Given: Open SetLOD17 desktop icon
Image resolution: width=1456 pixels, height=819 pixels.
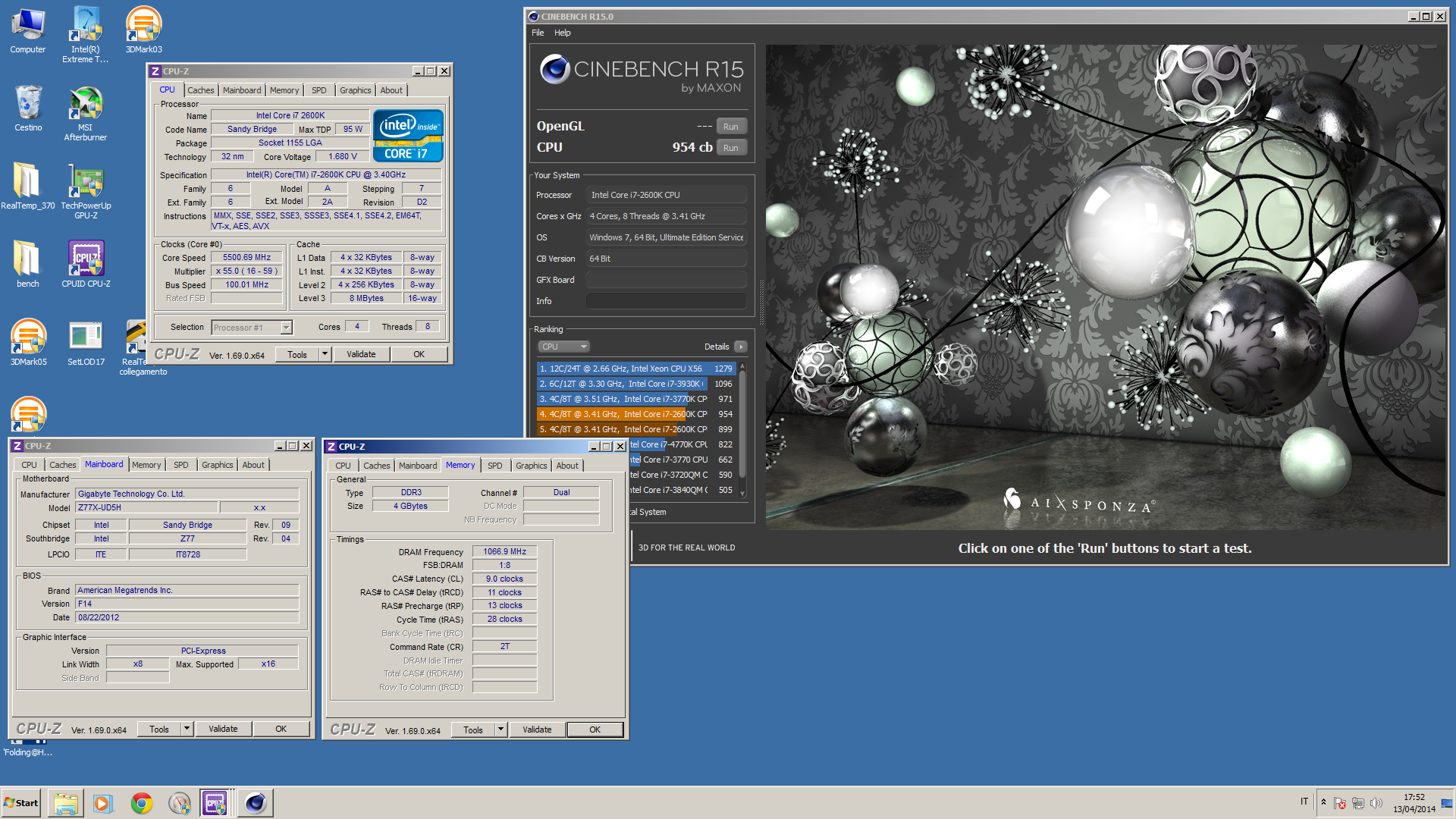Looking at the screenshot, I should coord(86,343).
